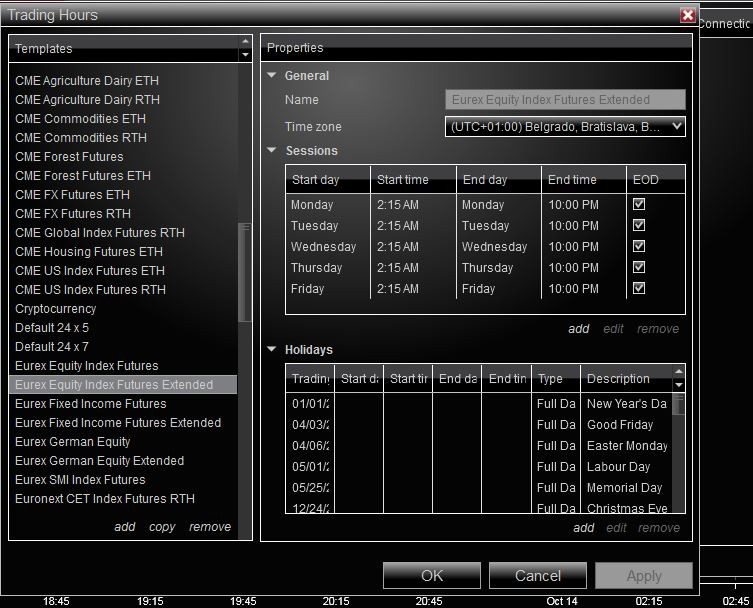Screen dimensions: 753x608
Task: Click remove link under Sessions table
Action: click(658, 329)
